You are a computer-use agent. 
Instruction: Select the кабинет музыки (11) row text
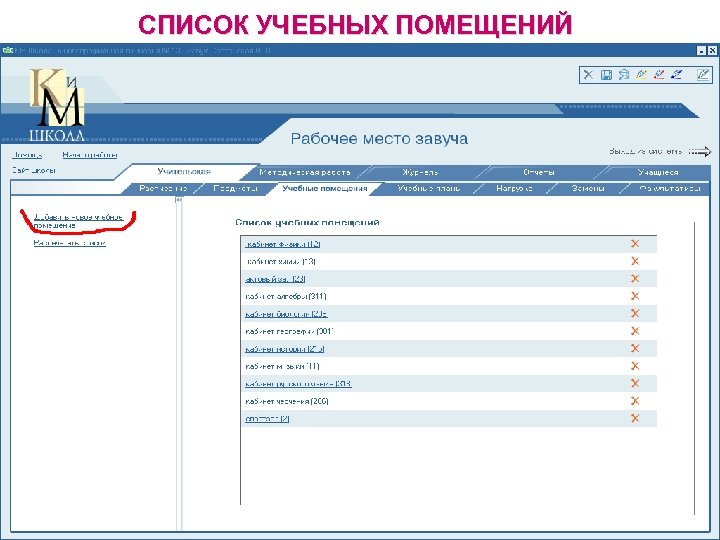(x=282, y=366)
